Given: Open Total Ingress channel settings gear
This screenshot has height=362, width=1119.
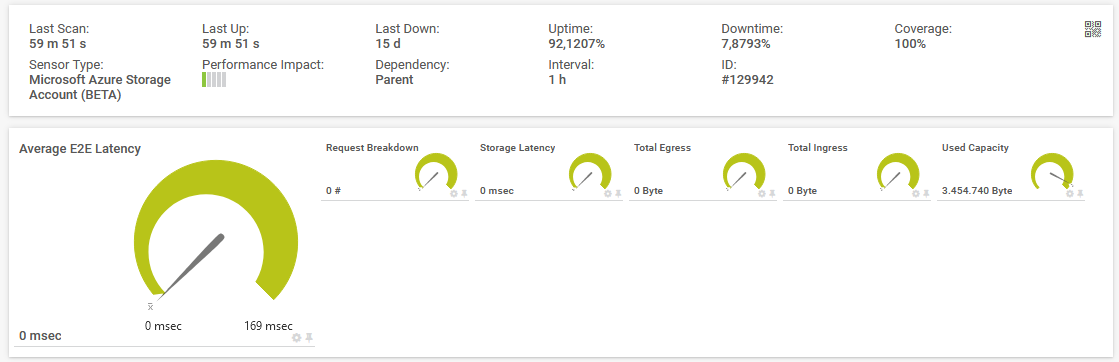Looking at the screenshot, I should tap(916, 193).
